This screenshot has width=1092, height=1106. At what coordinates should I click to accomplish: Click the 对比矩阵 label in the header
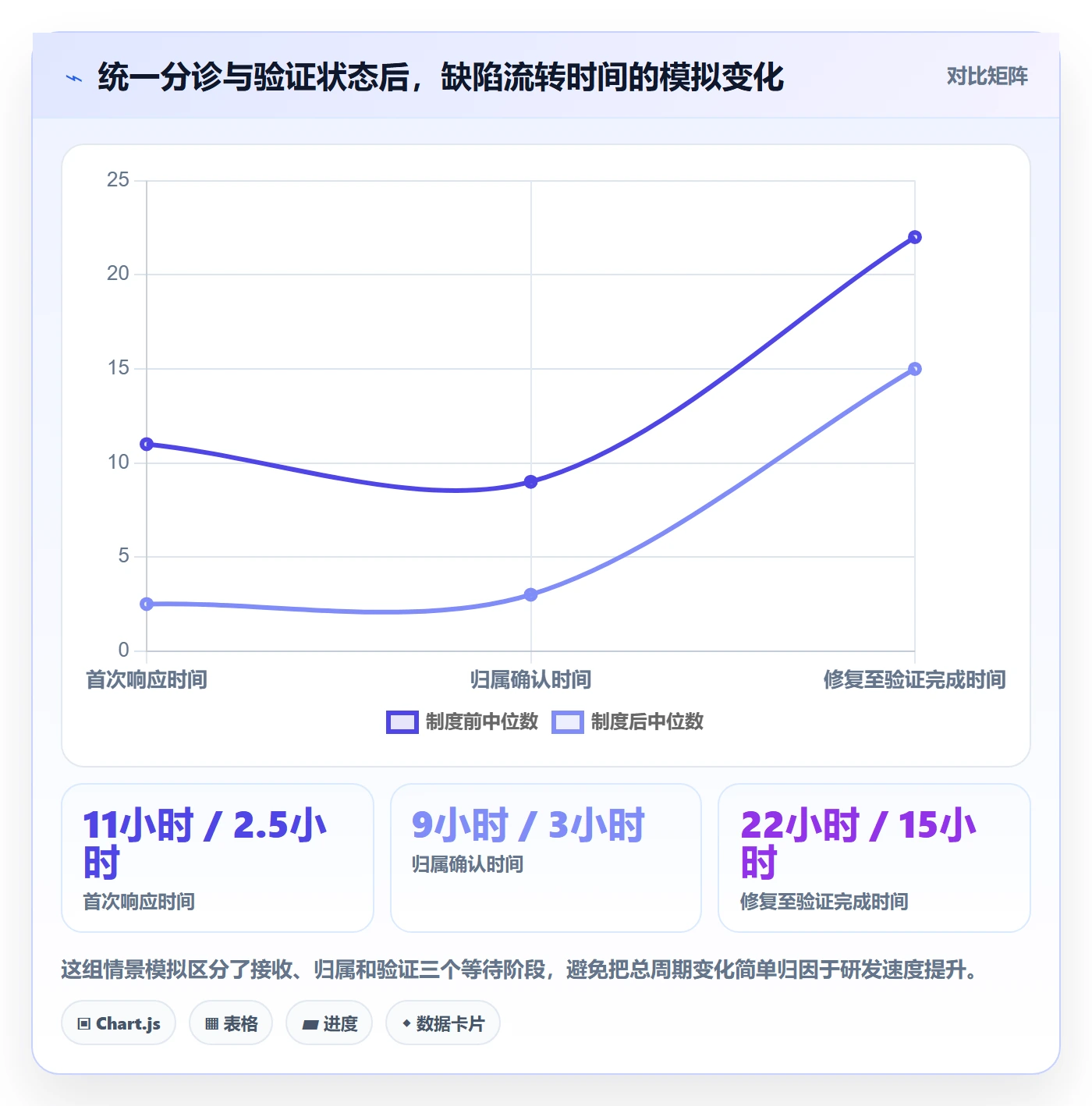tap(987, 76)
